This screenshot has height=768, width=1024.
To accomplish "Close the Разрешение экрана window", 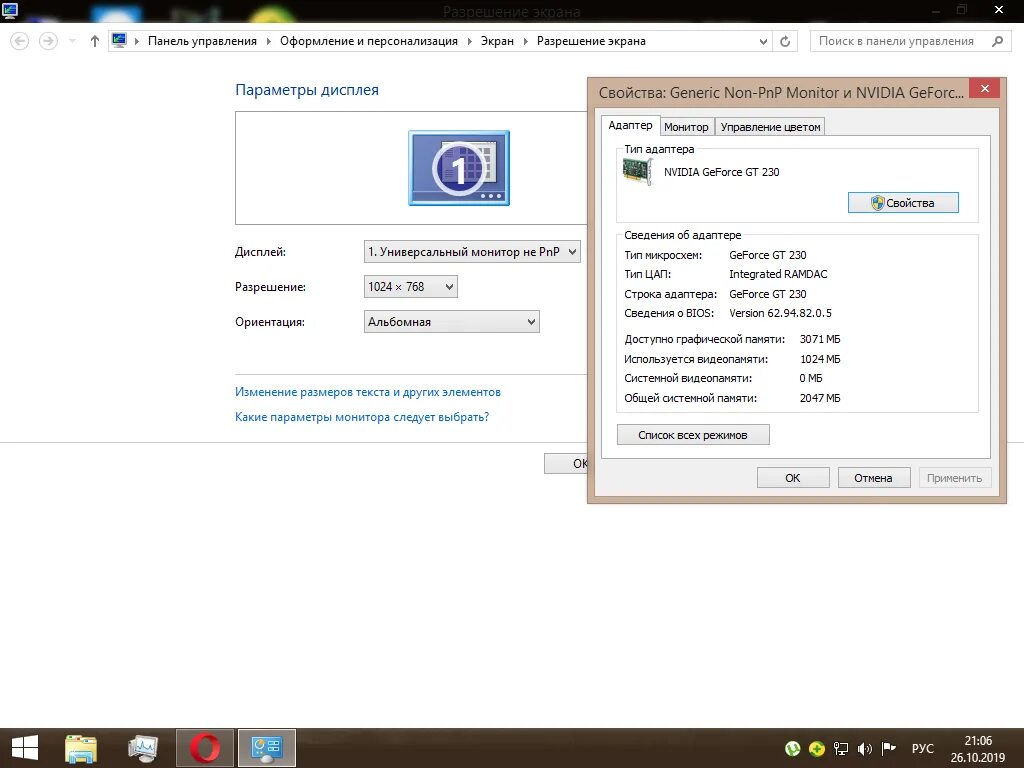I will point(999,10).
